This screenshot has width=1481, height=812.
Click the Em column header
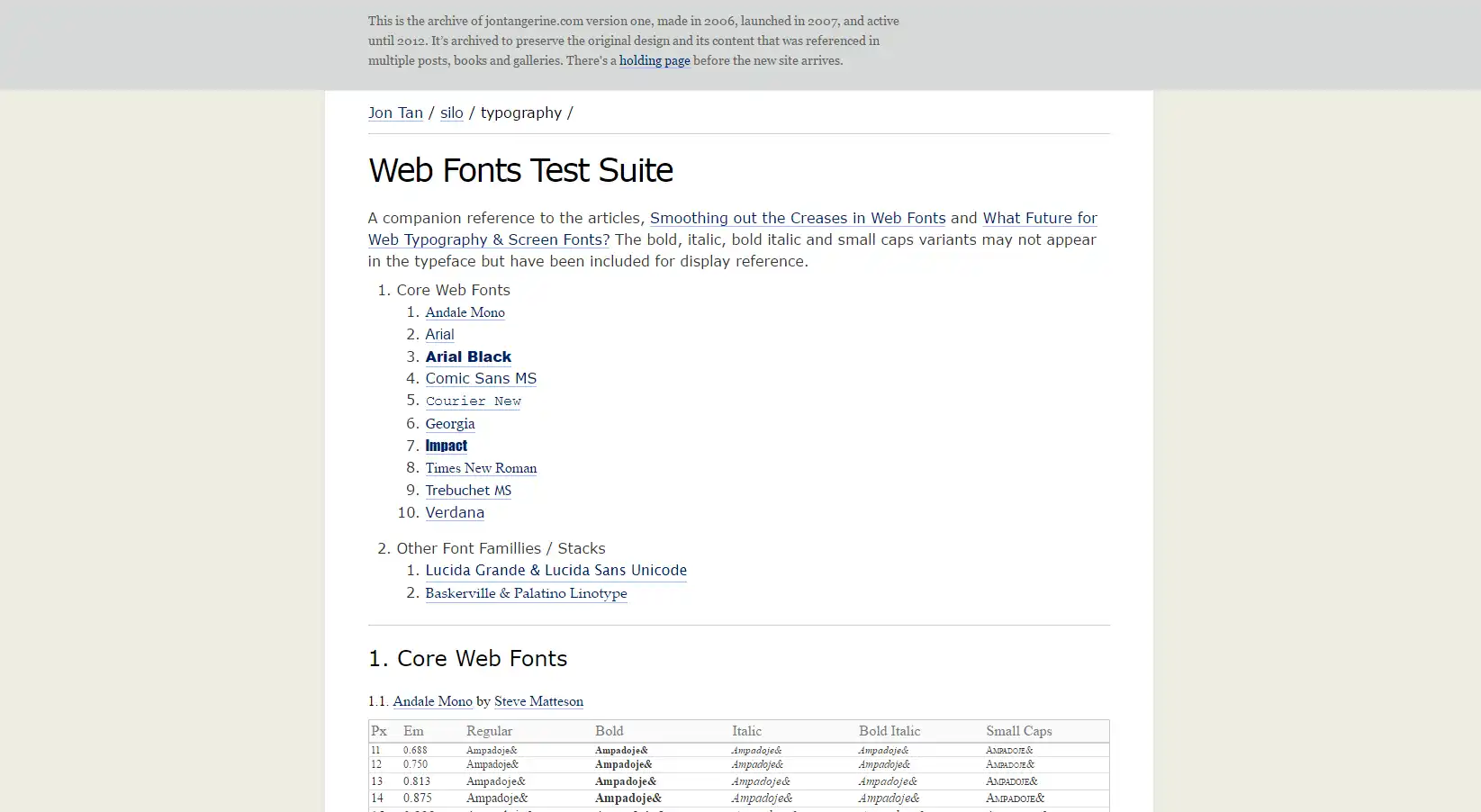[x=413, y=731]
